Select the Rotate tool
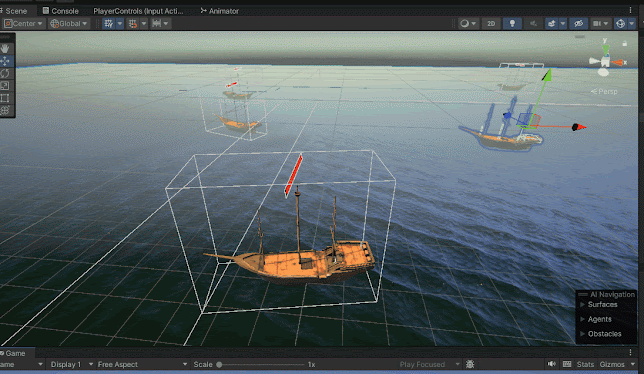 tap(5, 73)
